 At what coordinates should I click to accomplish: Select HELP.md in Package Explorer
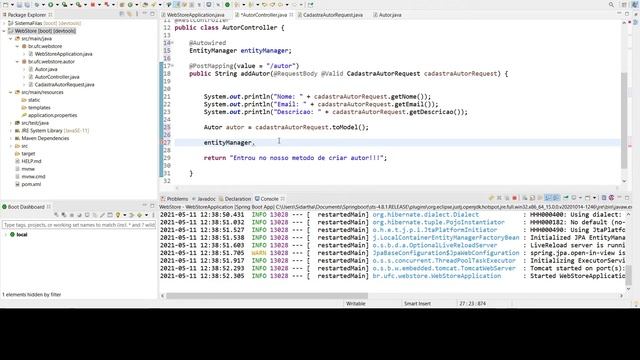31,161
